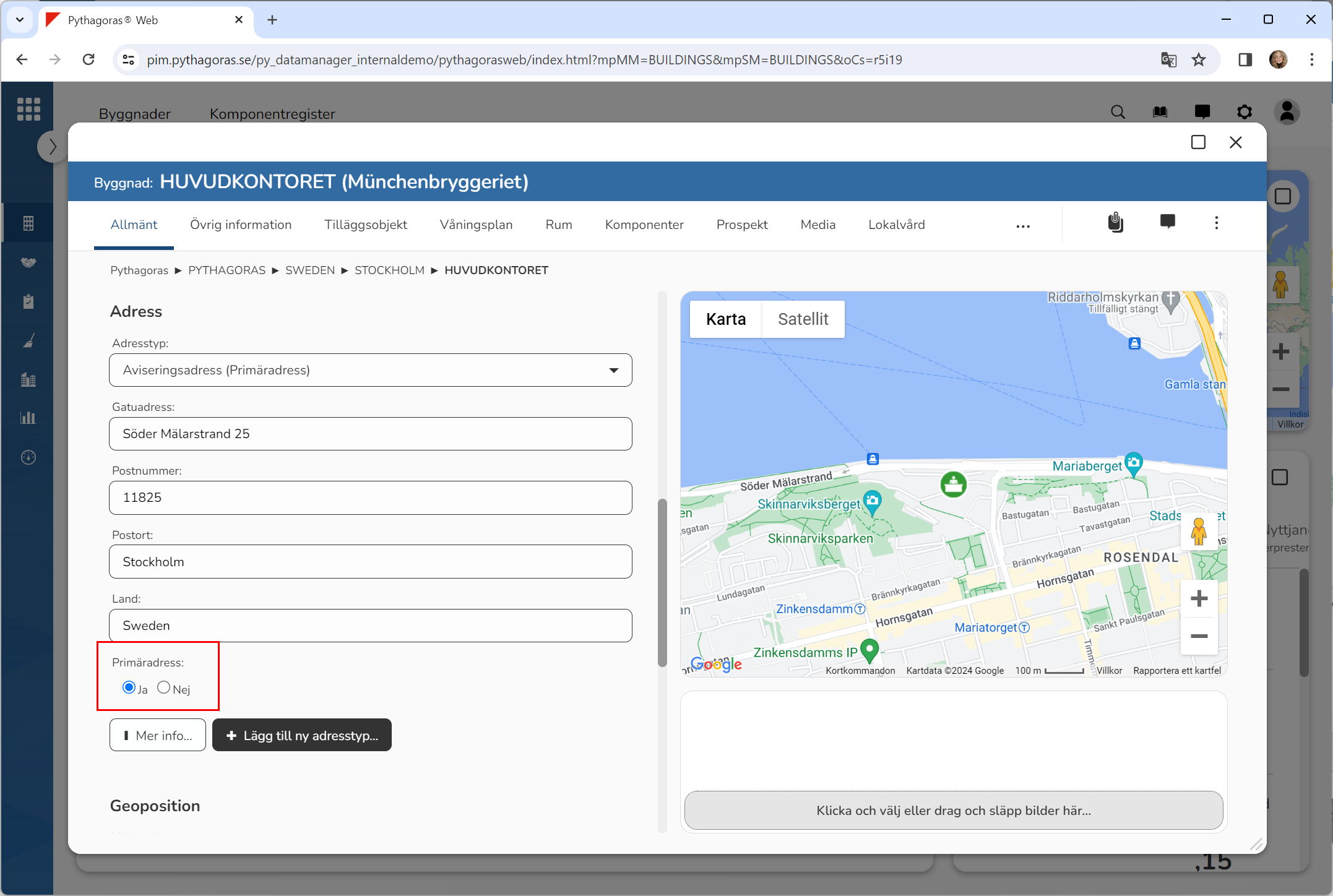
Task: Open the search magnifier icon
Action: point(1118,112)
